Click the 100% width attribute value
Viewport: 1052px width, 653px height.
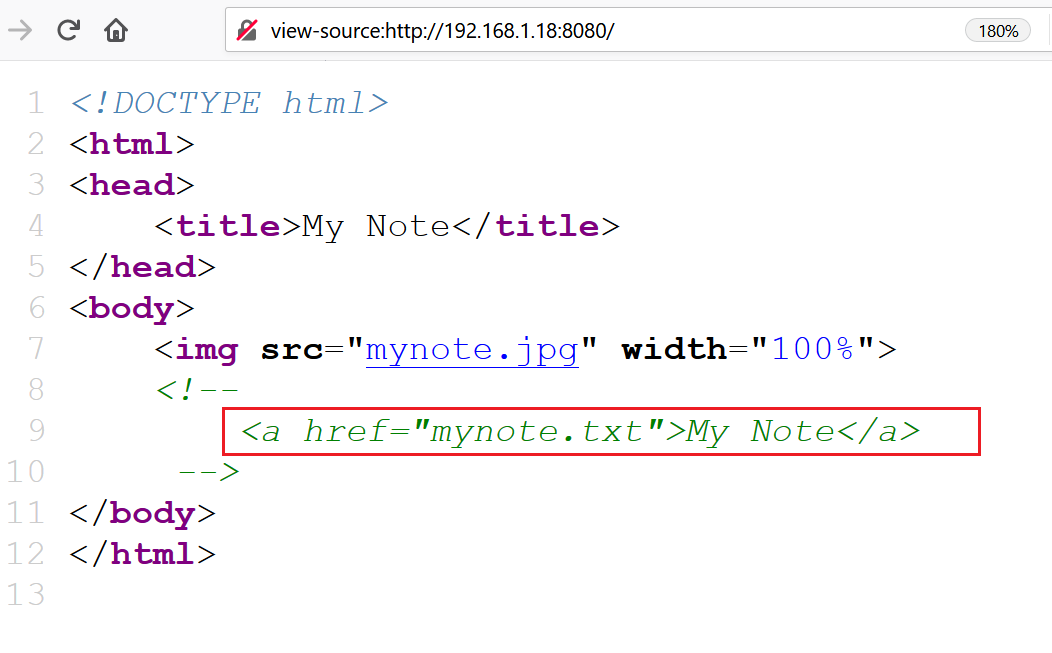point(811,350)
